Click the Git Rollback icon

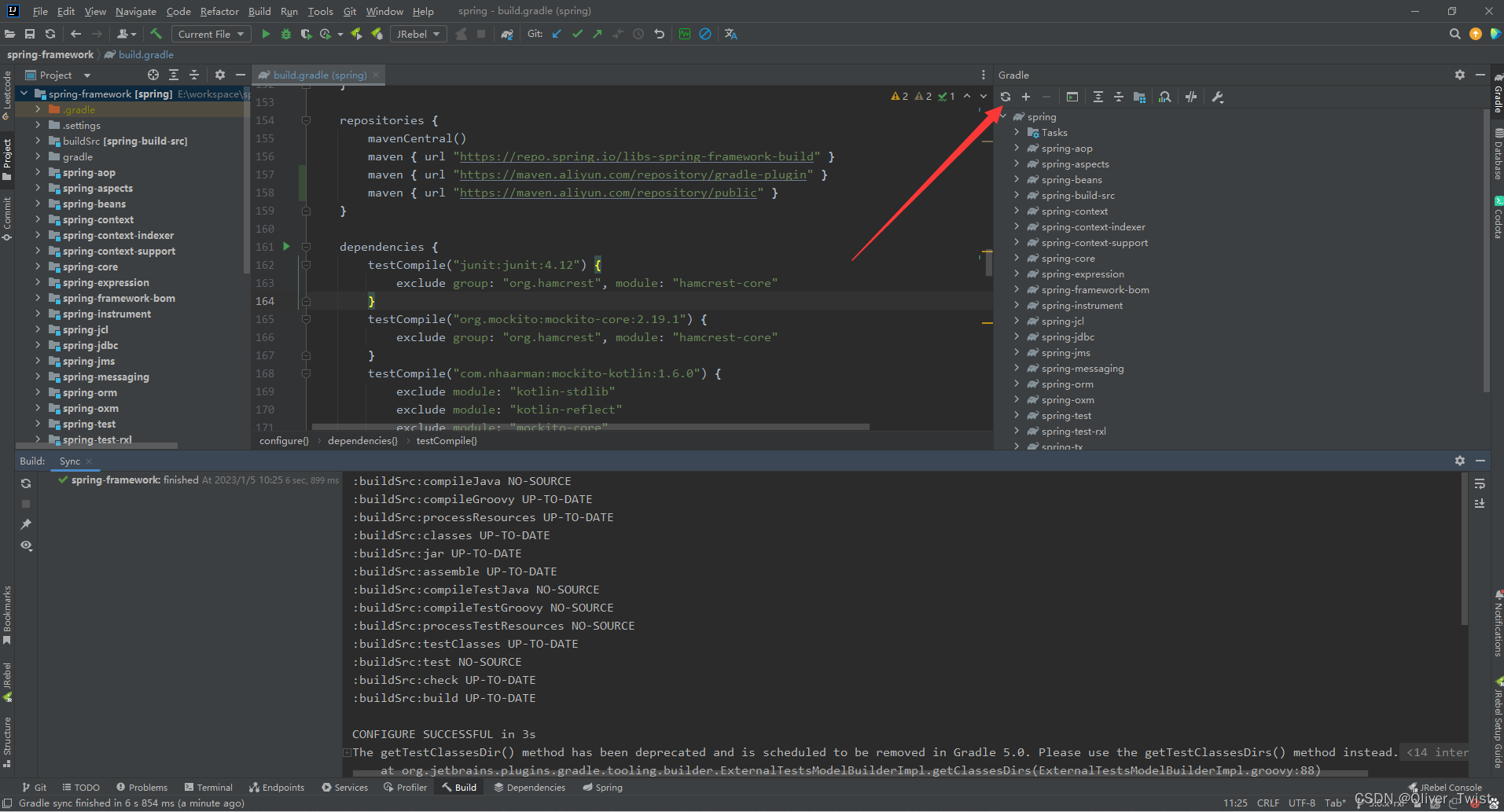[x=659, y=34]
